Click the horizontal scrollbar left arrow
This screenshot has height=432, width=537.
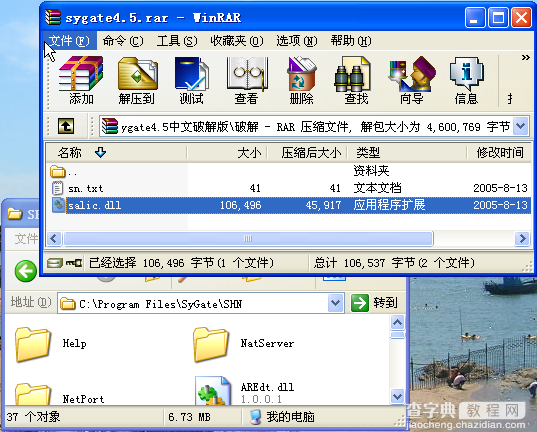coord(54,238)
